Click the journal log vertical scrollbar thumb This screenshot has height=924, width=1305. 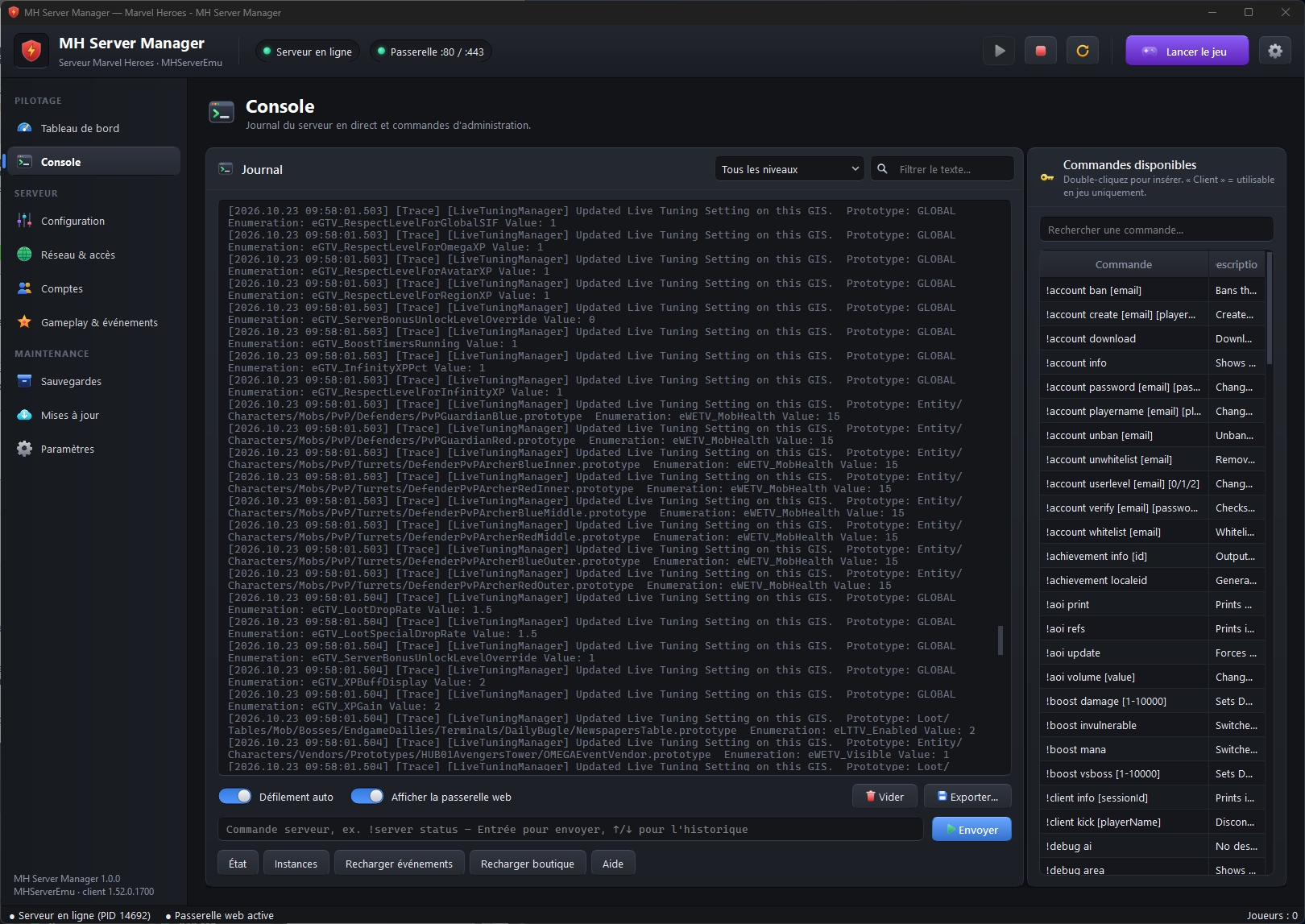coord(1000,640)
